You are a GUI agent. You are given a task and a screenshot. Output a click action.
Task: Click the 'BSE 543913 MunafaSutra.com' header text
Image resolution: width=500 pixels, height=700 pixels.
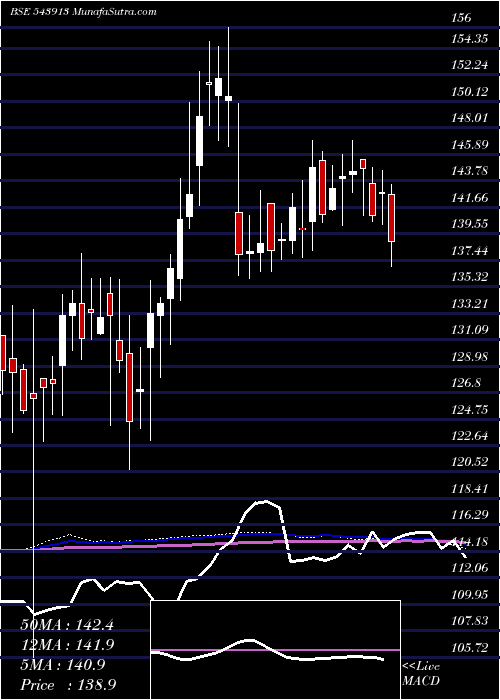click(83, 12)
